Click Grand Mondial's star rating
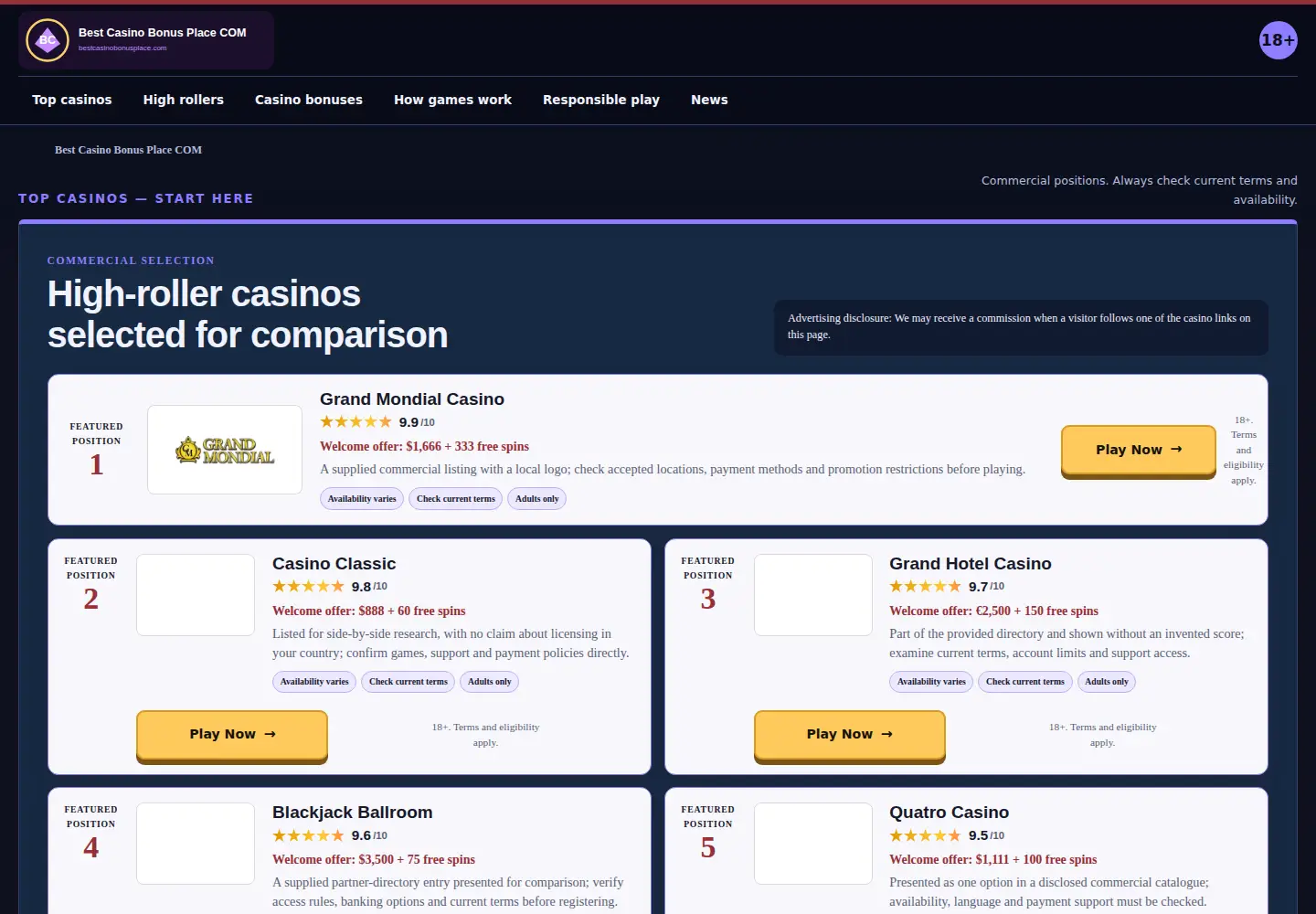The width and height of the screenshot is (1316, 914). tap(356, 422)
